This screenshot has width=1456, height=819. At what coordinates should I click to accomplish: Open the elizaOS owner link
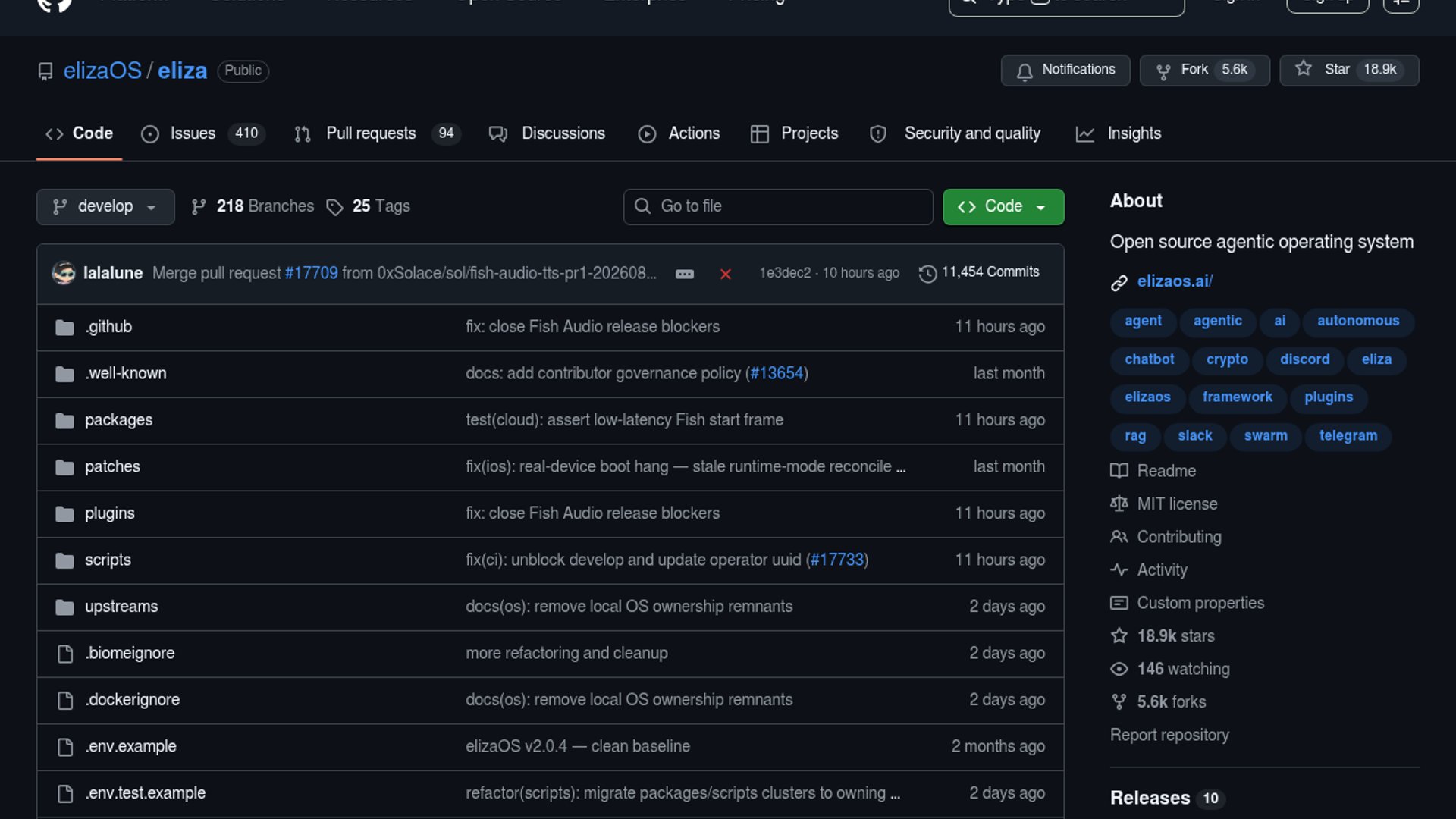(x=102, y=71)
